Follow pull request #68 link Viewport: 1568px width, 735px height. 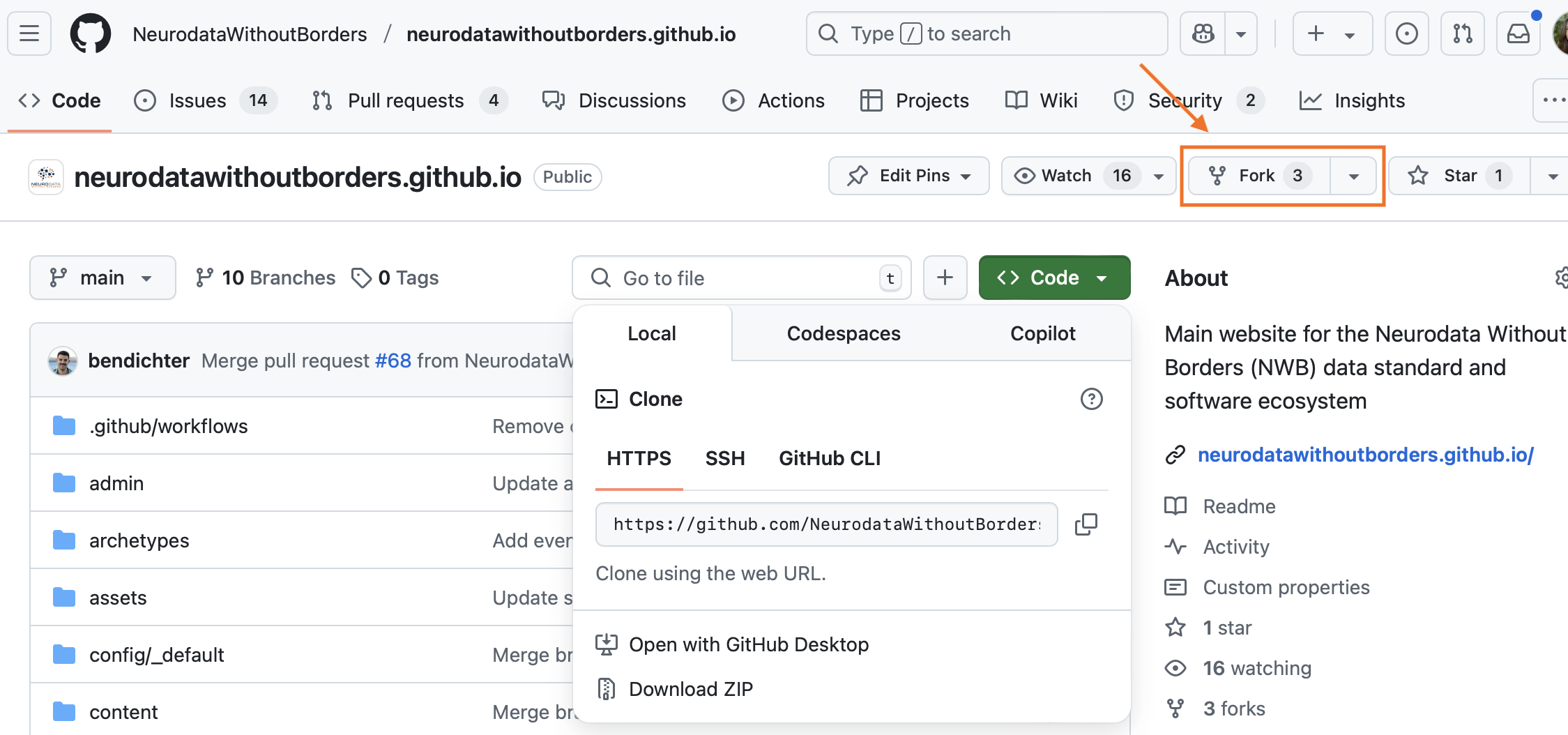[x=393, y=361]
